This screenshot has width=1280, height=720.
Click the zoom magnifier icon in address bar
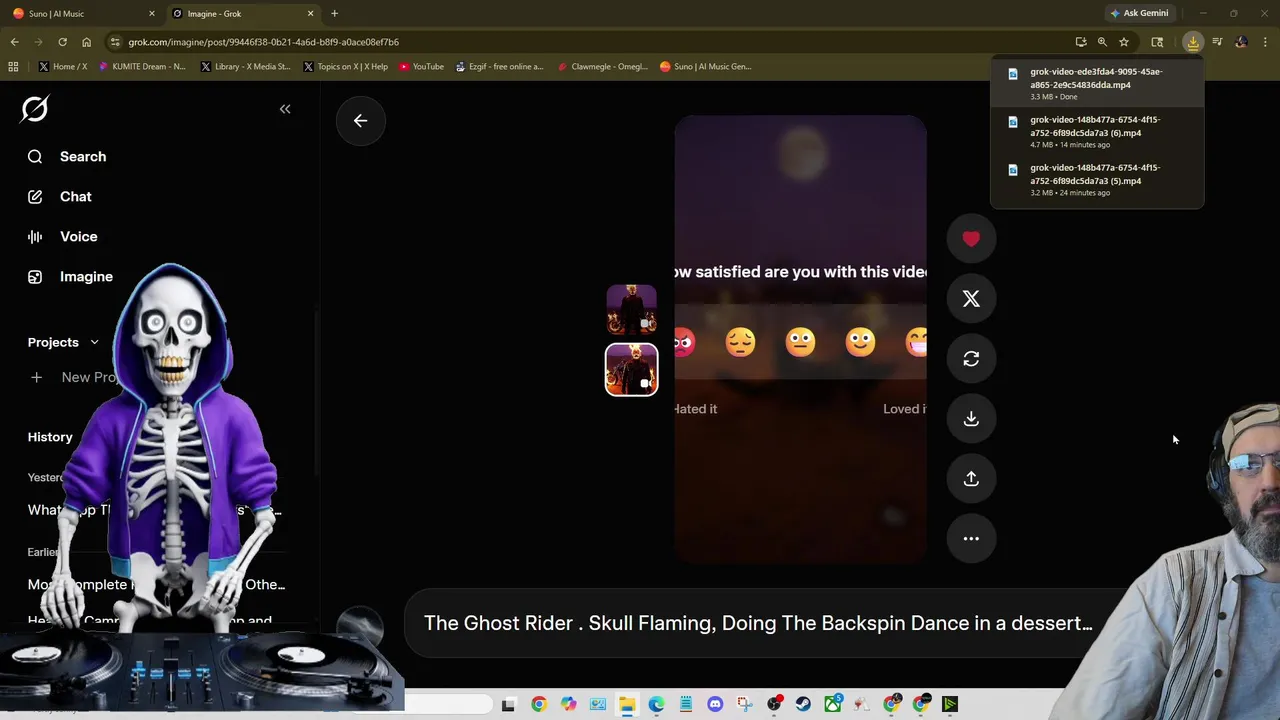click(x=1102, y=42)
